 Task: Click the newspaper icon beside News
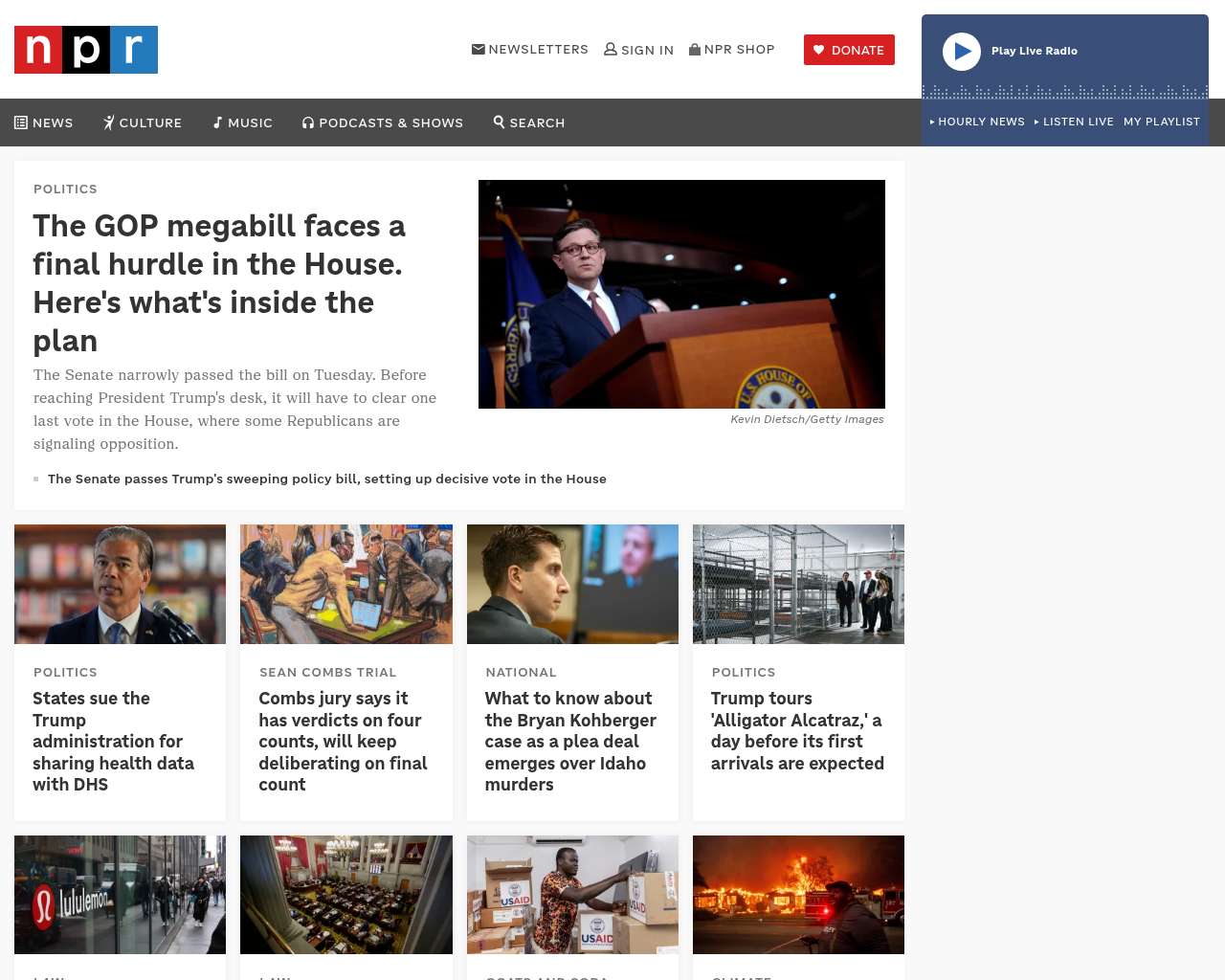(21, 122)
